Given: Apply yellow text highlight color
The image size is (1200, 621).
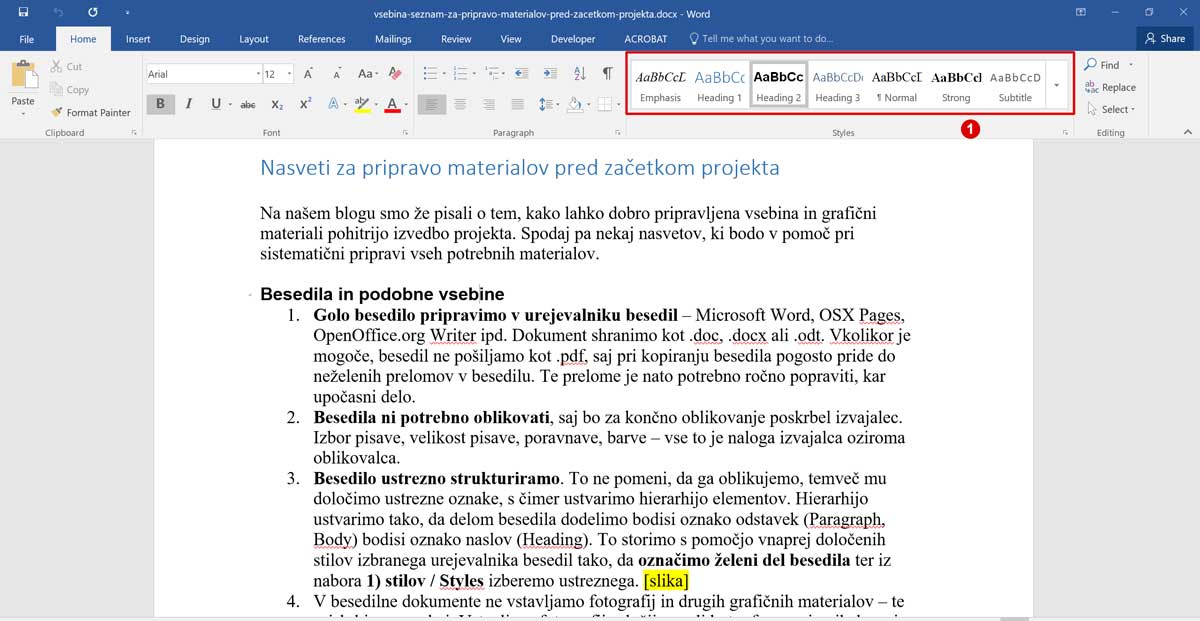Looking at the screenshot, I should pos(362,104).
